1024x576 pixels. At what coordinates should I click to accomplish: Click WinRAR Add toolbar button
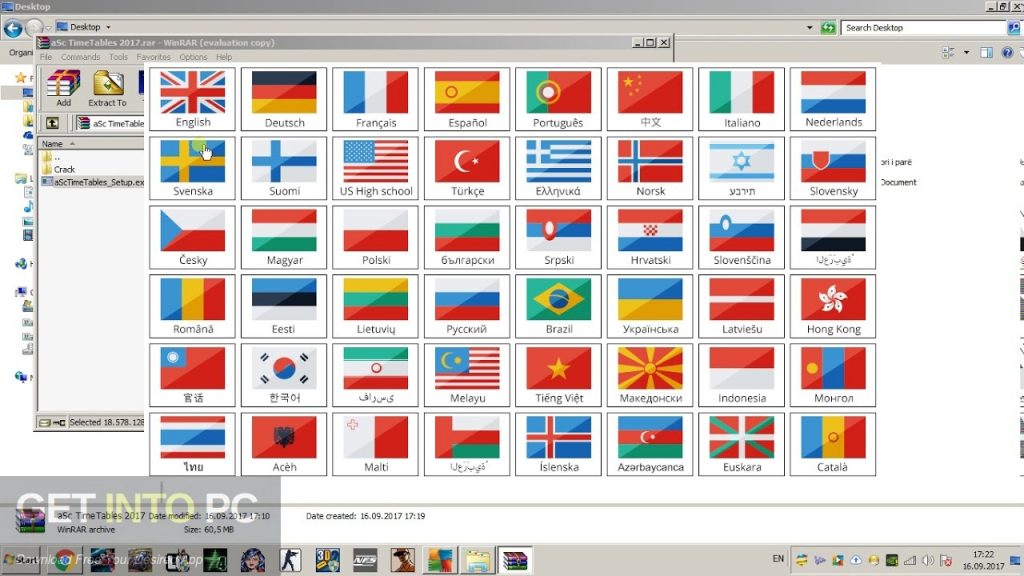(63, 89)
